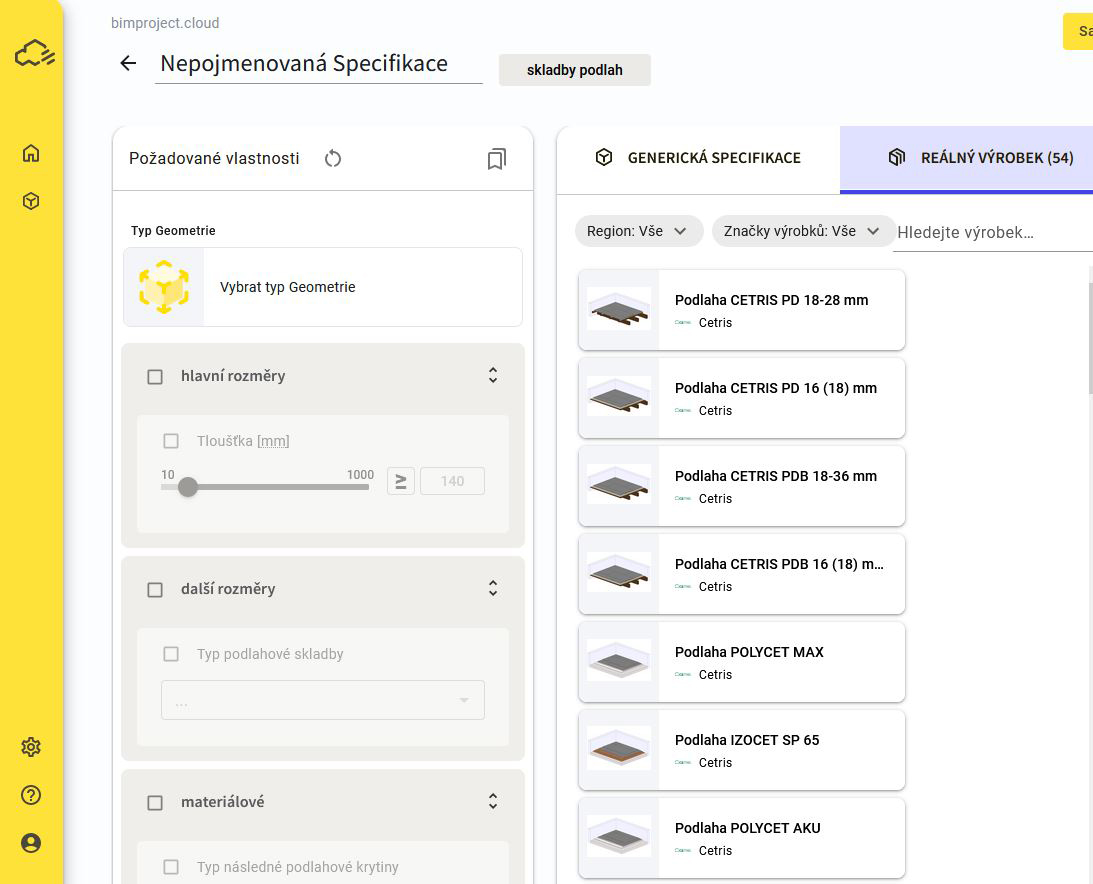
Task: Open thumbnail of Podlaha IZOCET SP 65
Action: [x=619, y=749]
